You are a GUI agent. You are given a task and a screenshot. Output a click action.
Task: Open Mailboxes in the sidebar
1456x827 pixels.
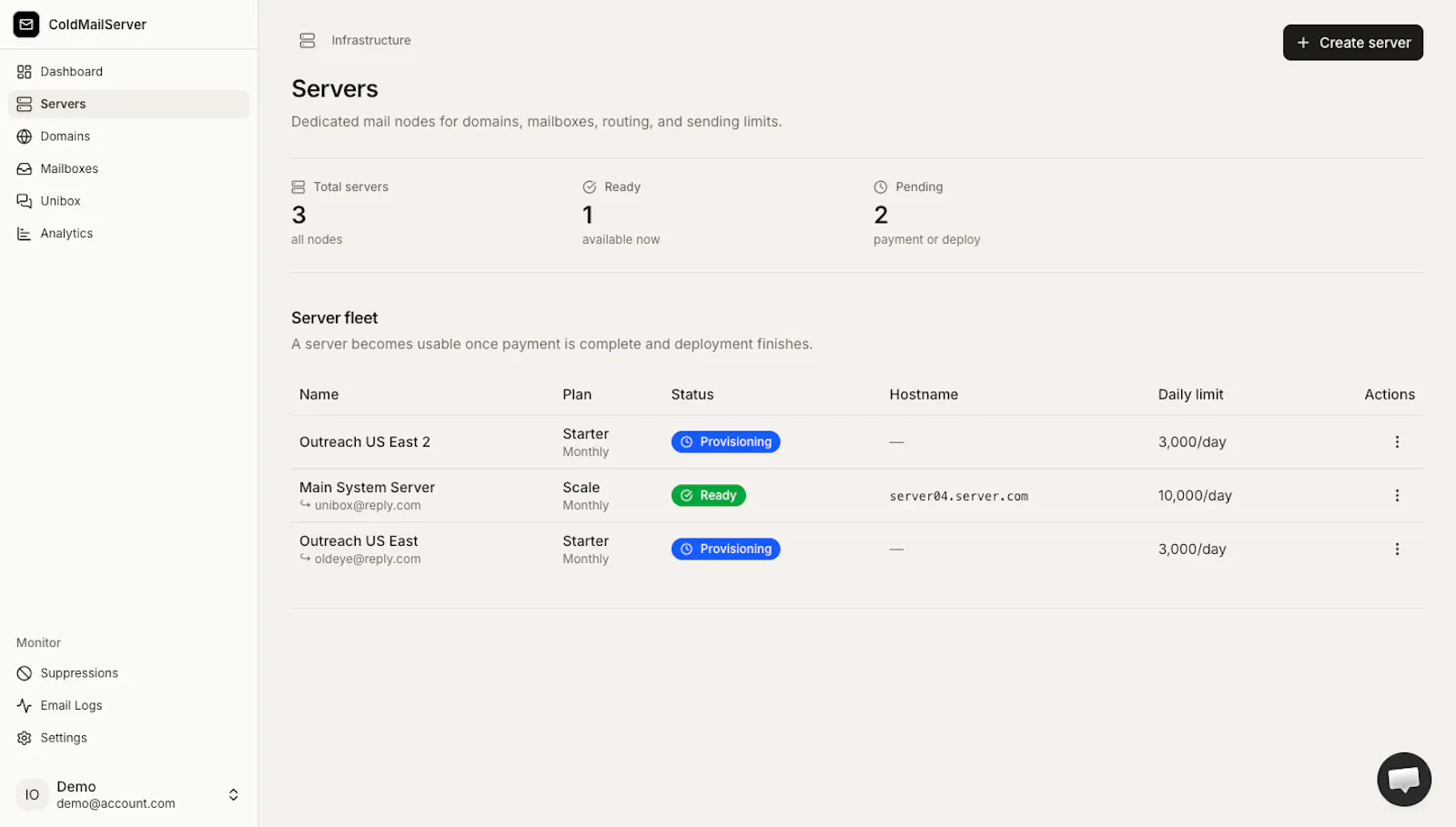point(128,168)
